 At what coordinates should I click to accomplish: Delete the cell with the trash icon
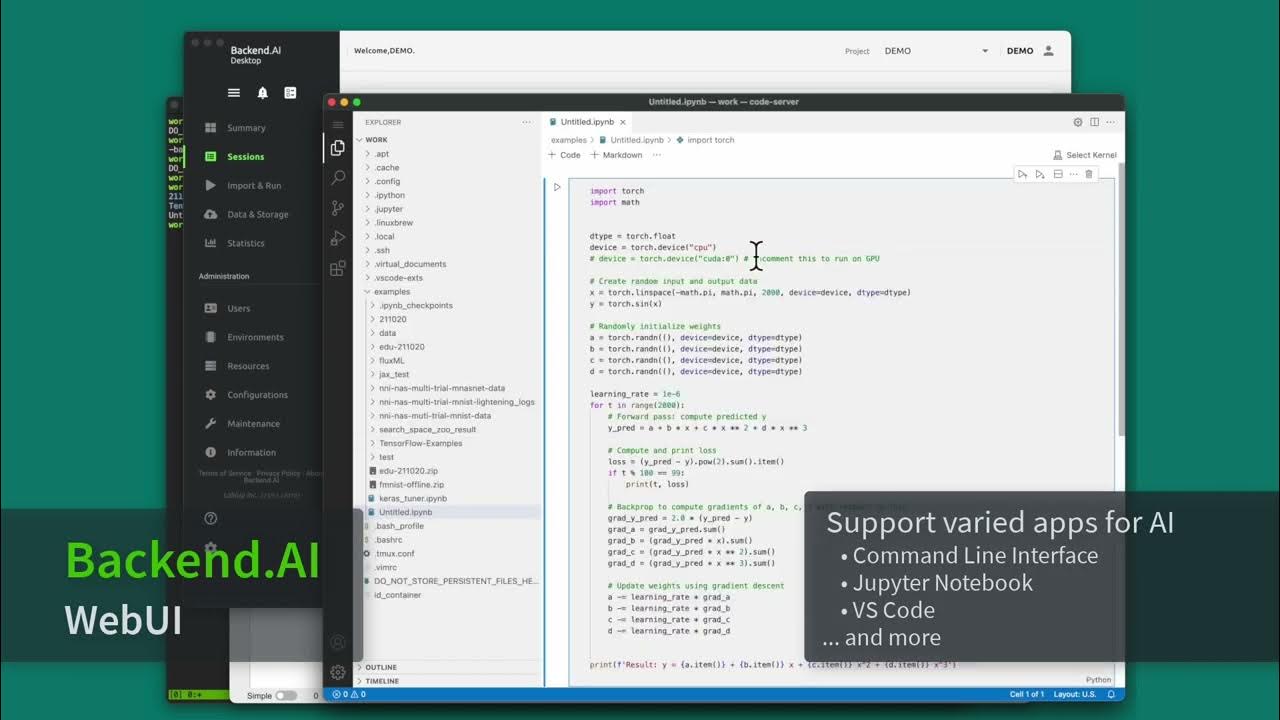click(x=1089, y=174)
